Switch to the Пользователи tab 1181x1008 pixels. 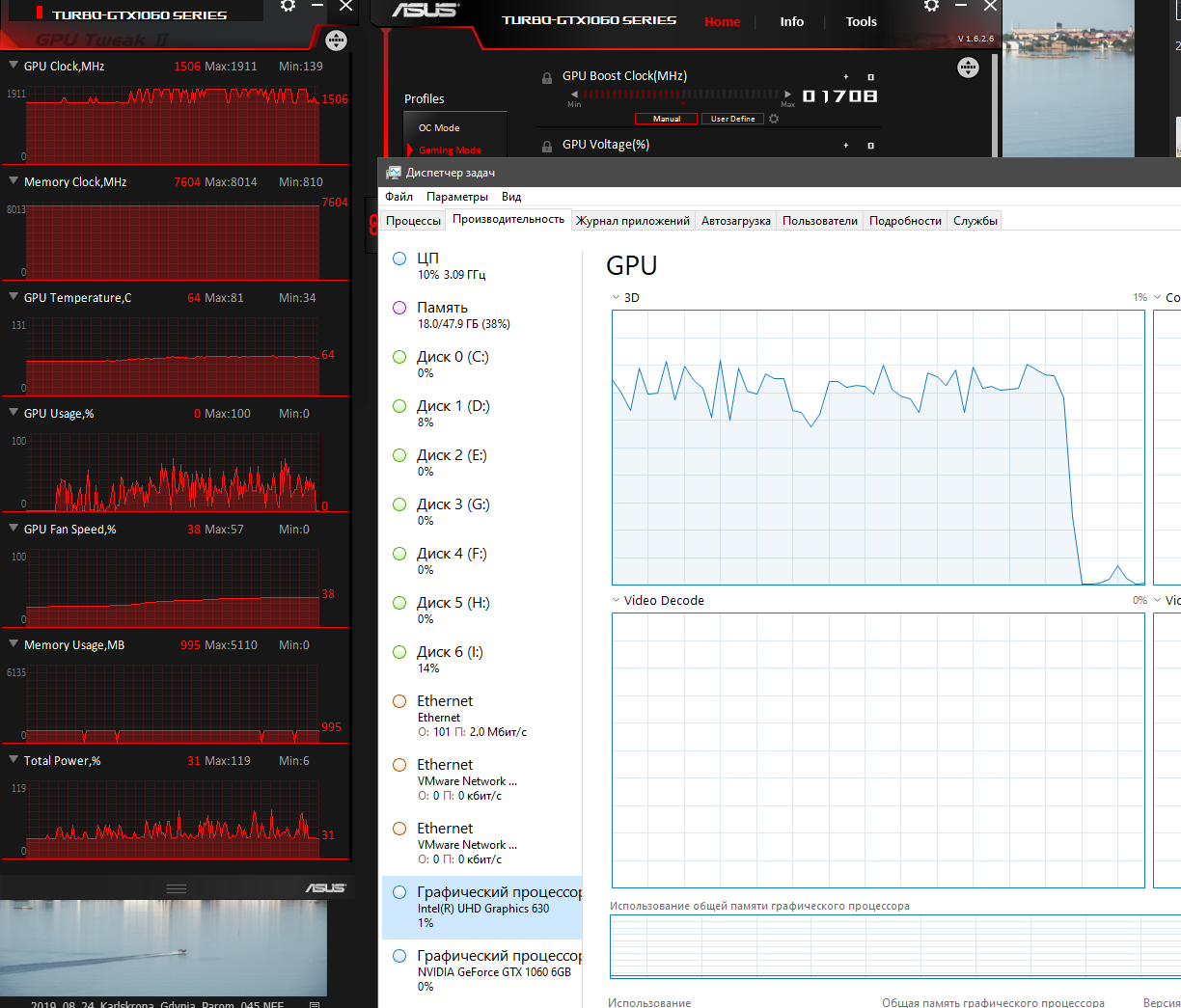coord(820,221)
